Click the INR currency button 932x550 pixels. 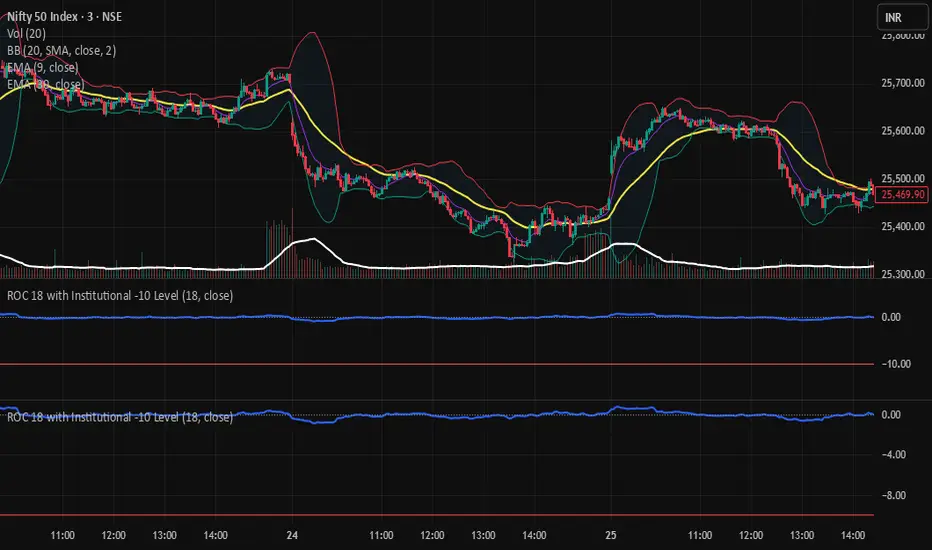click(x=901, y=17)
